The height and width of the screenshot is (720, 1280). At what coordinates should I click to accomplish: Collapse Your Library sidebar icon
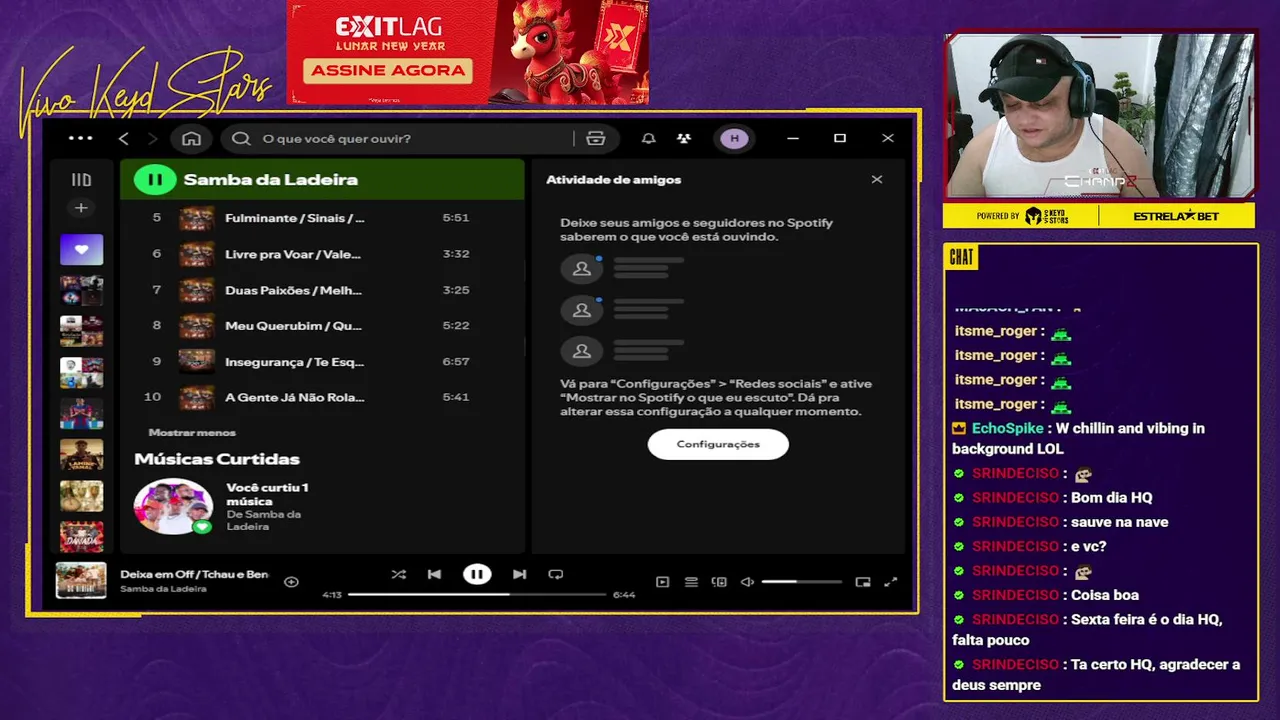click(81, 180)
